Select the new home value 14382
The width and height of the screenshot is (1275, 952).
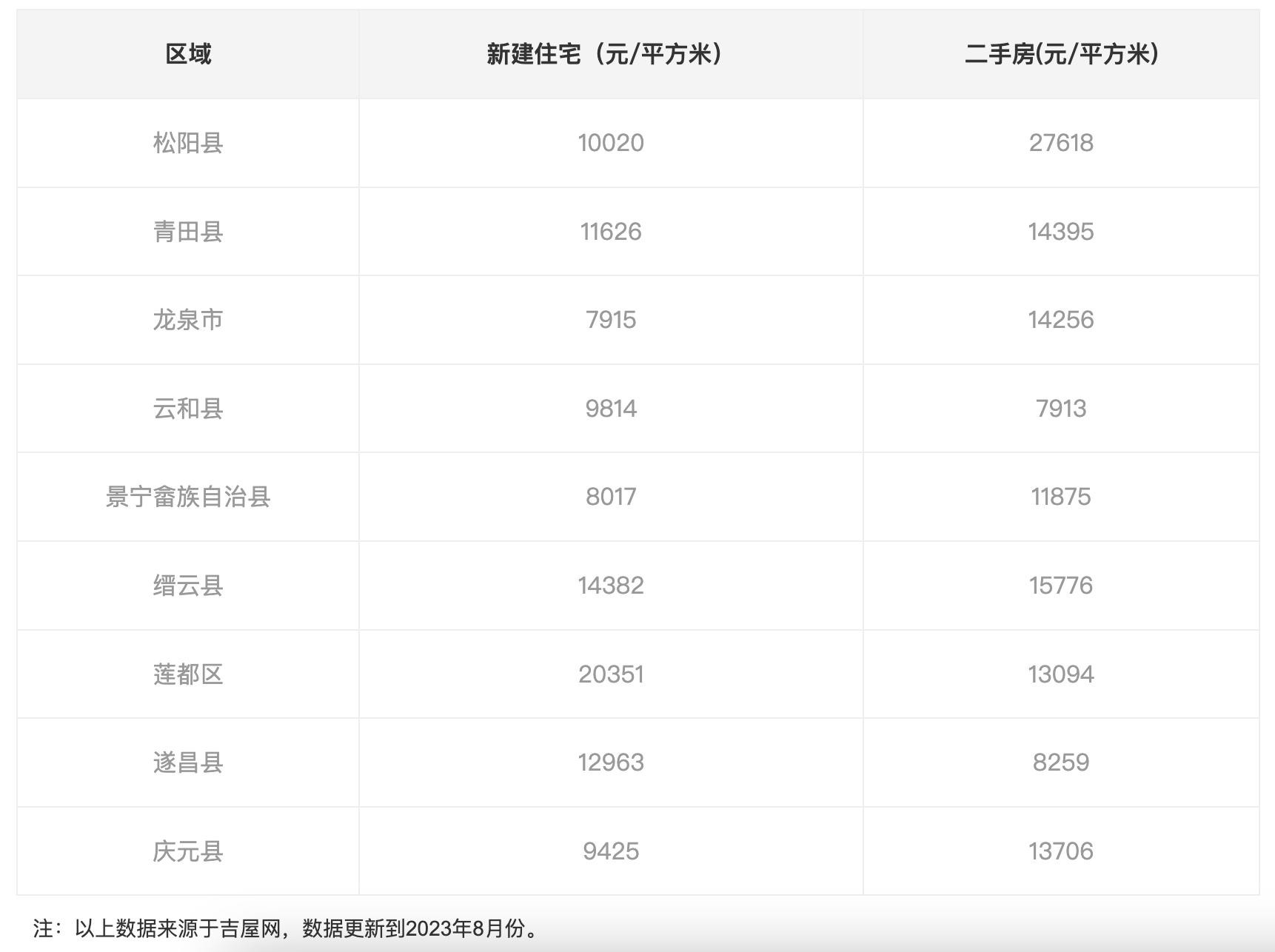click(610, 586)
